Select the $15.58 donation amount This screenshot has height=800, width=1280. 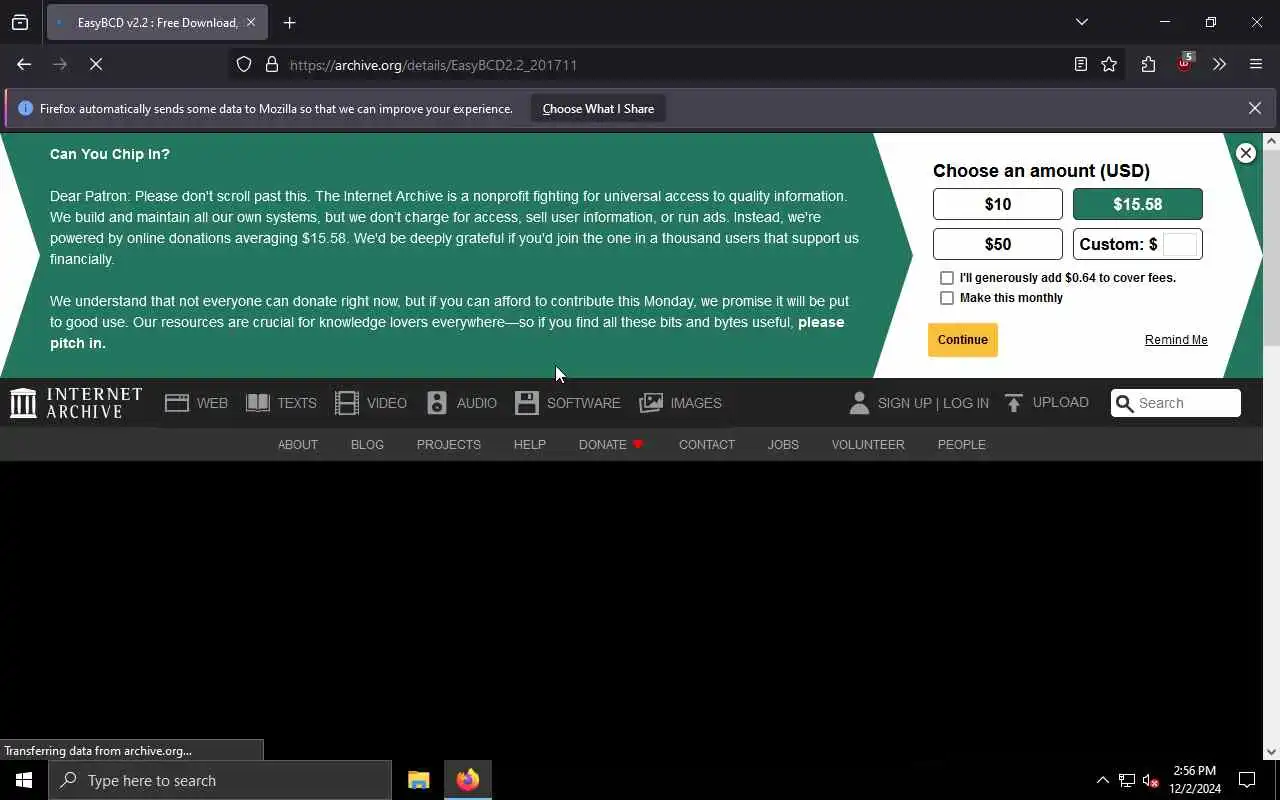pos(1138,204)
